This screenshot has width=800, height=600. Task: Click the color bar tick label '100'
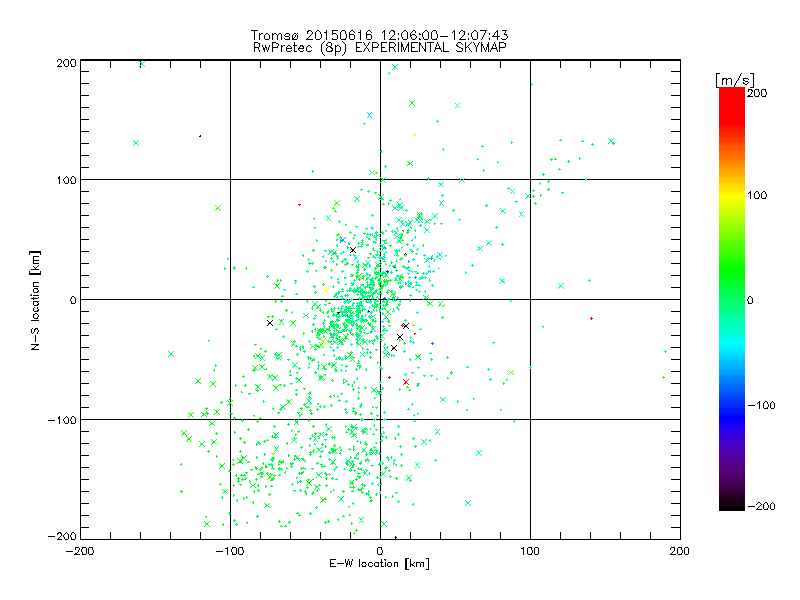point(757,195)
